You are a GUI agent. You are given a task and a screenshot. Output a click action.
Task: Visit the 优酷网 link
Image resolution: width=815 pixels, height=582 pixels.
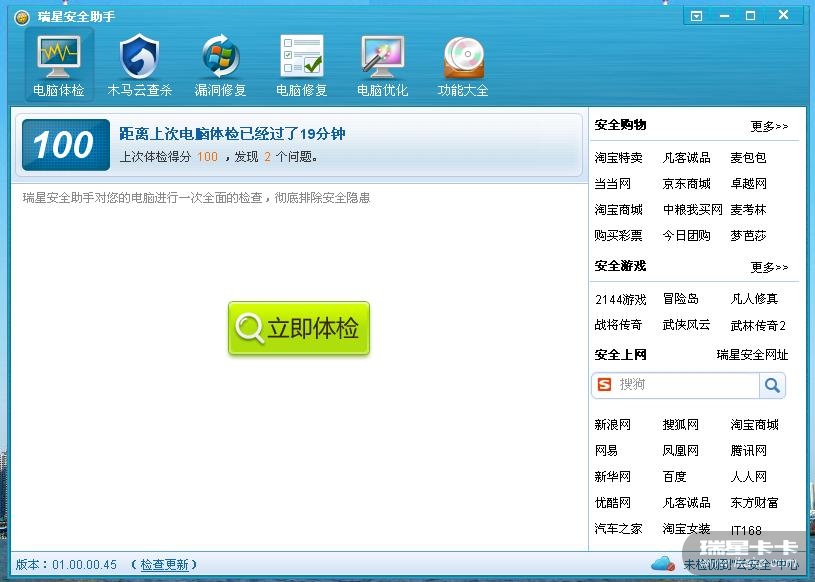pyautogui.click(x=612, y=502)
